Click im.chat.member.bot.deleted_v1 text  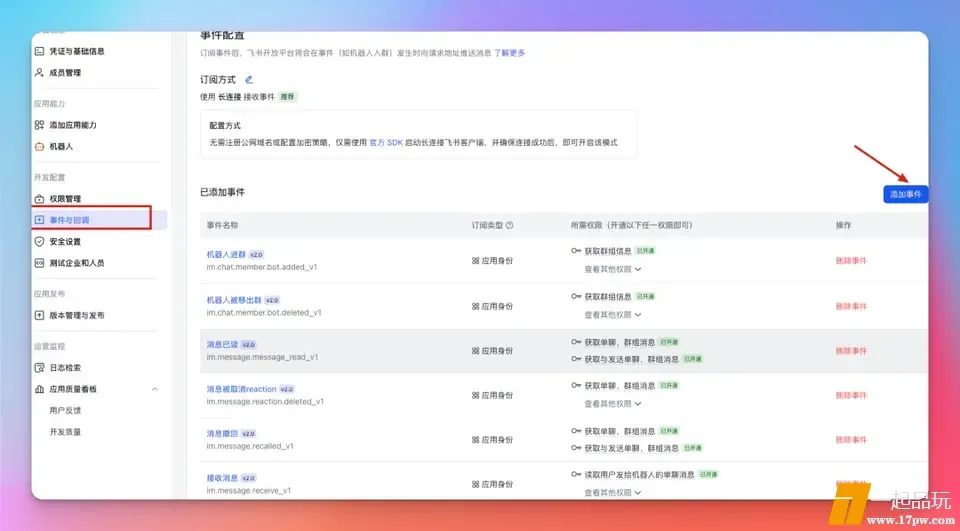tap(264, 313)
